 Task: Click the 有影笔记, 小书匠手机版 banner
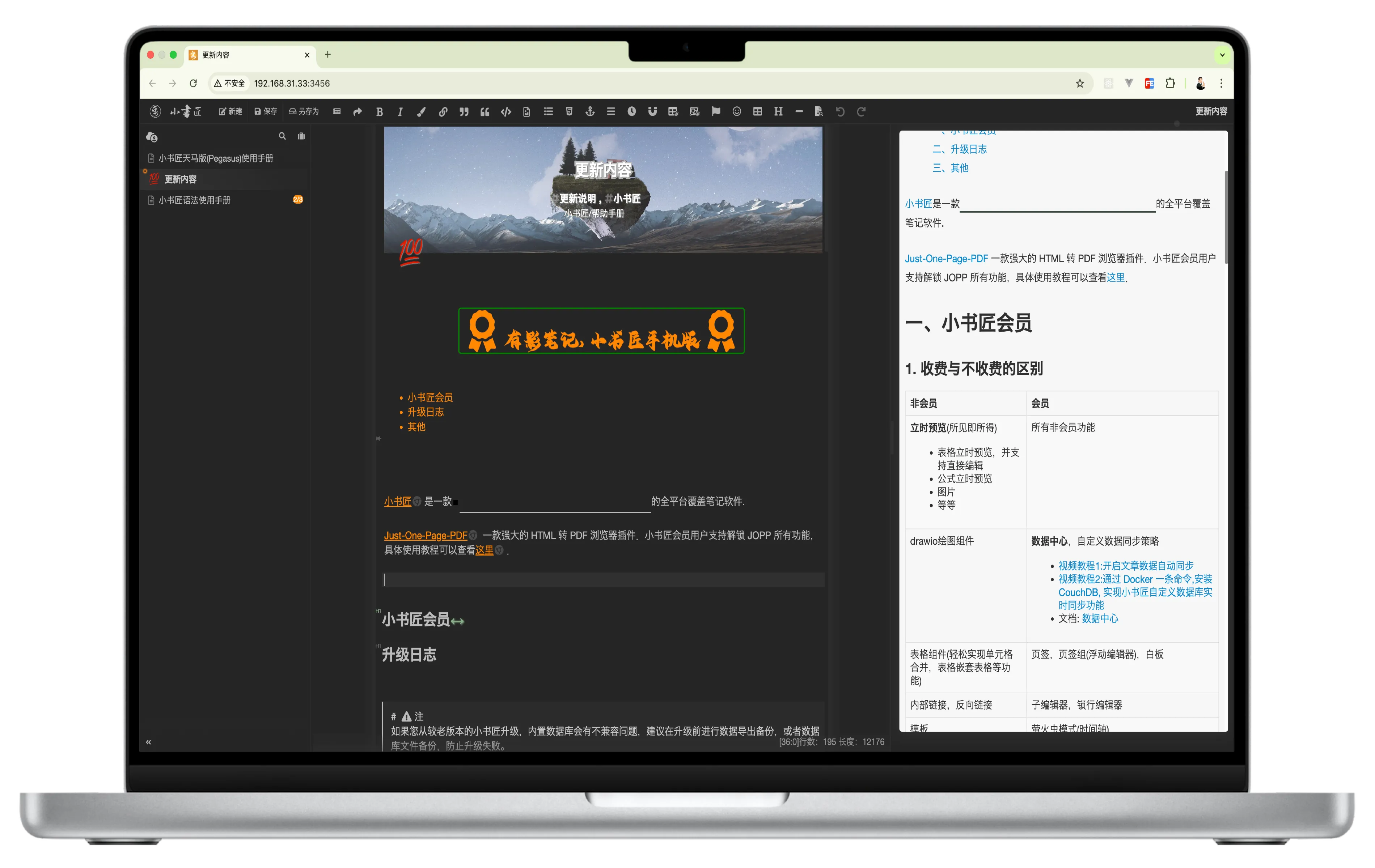[x=601, y=331]
